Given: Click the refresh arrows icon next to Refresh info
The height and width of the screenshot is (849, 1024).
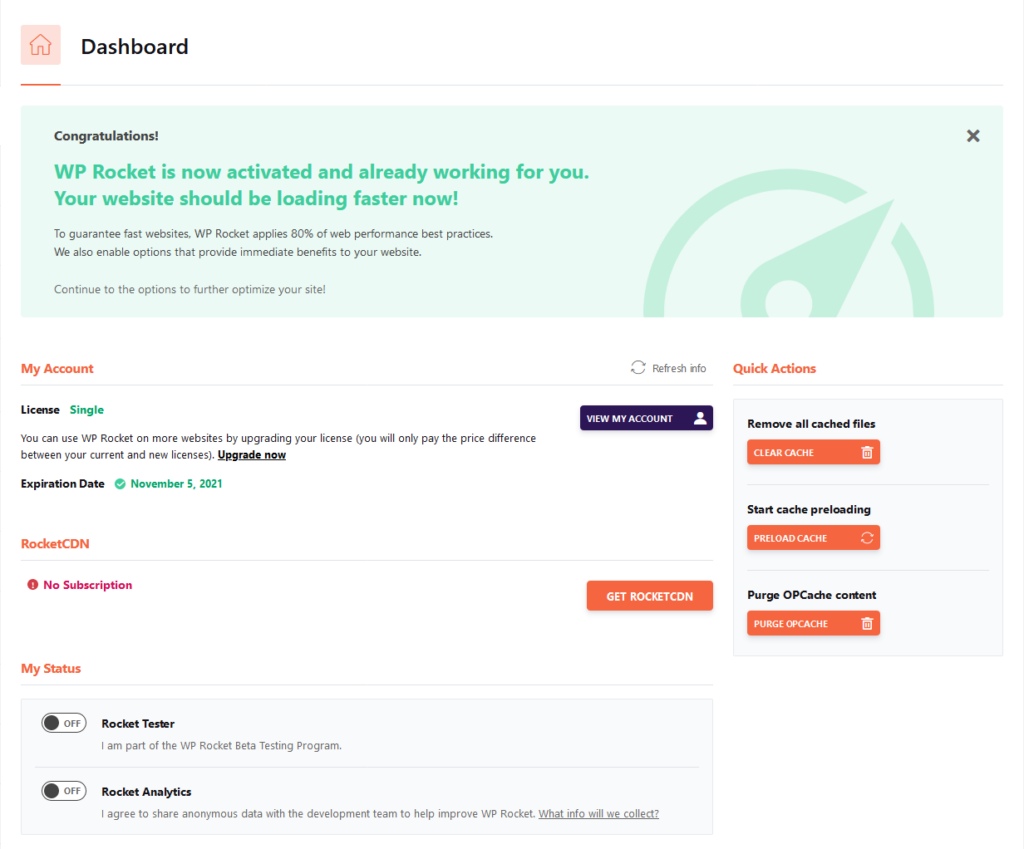Looking at the screenshot, I should click(x=638, y=367).
